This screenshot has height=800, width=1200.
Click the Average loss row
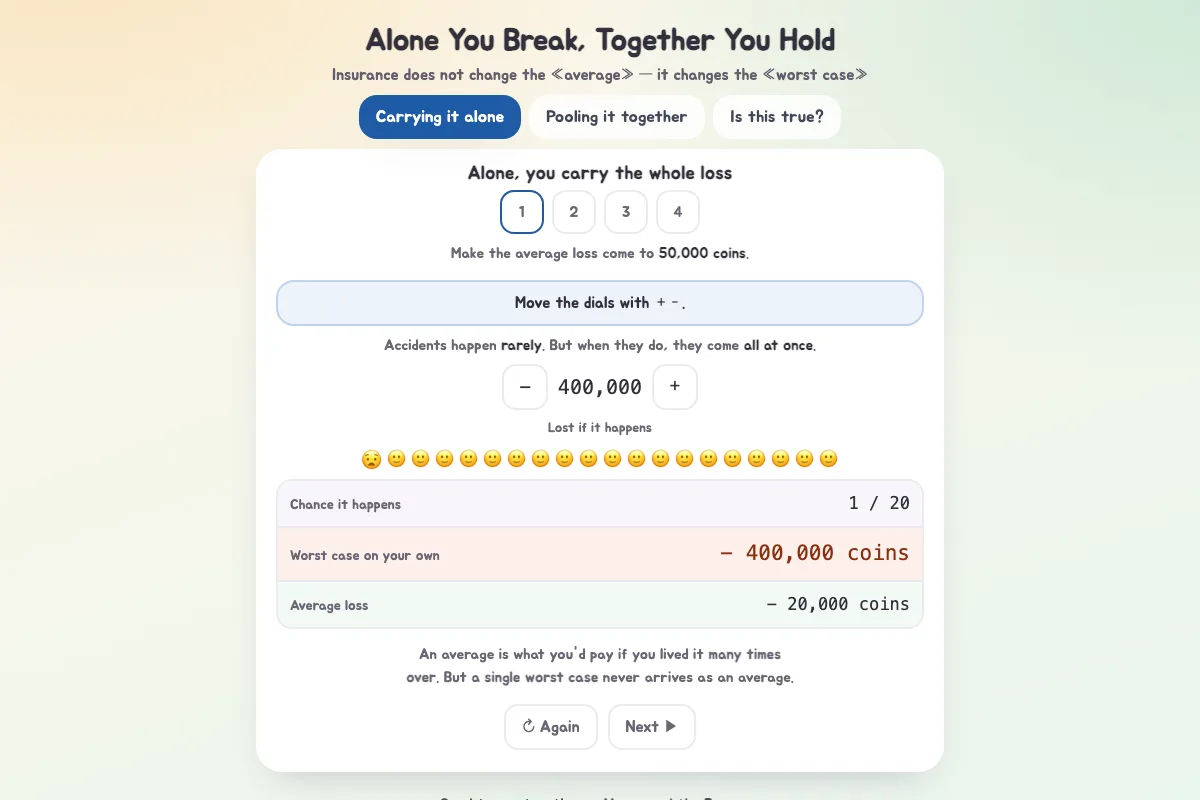(x=600, y=605)
